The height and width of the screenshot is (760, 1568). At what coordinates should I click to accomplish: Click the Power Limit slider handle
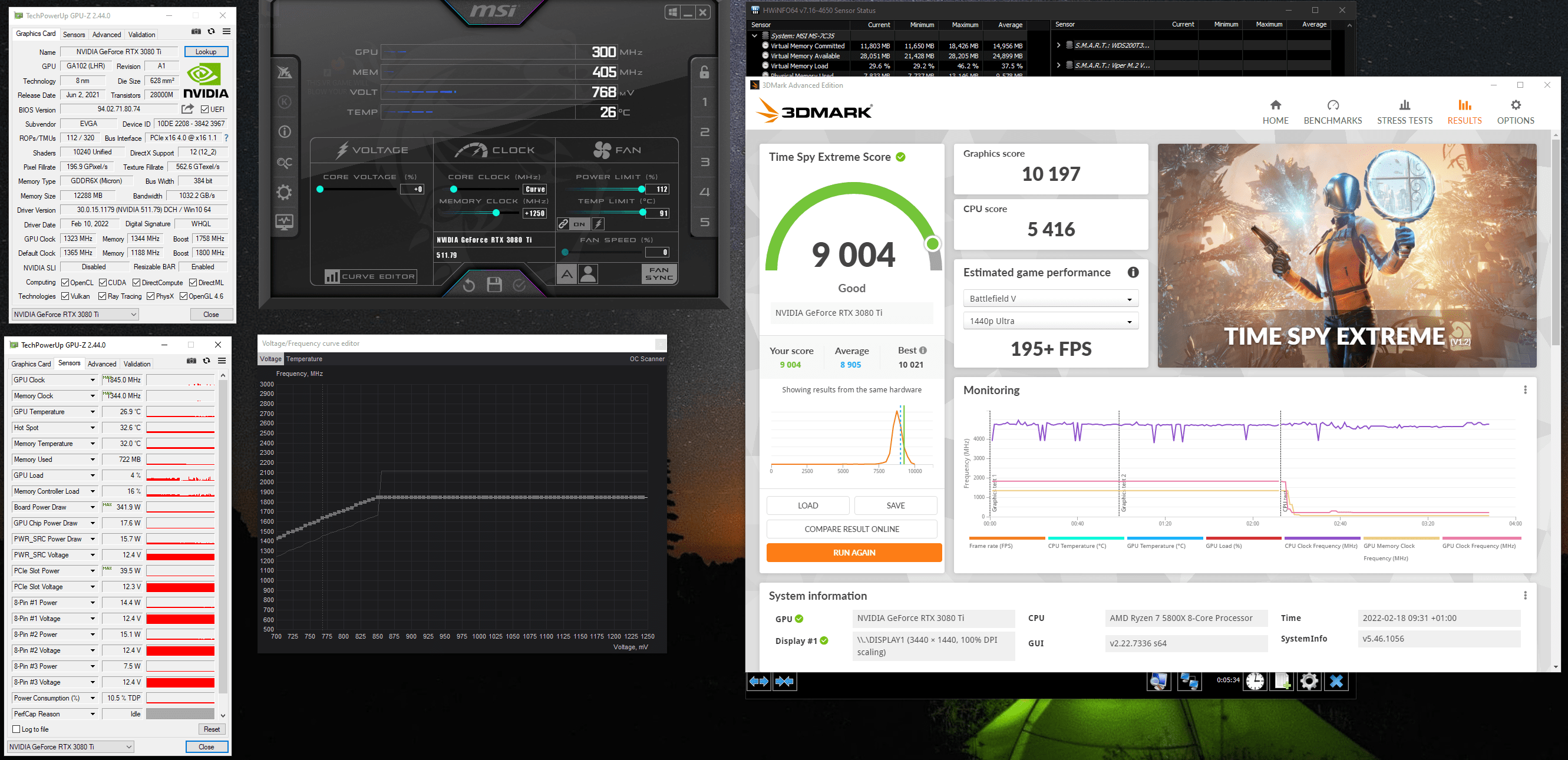coord(642,189)
